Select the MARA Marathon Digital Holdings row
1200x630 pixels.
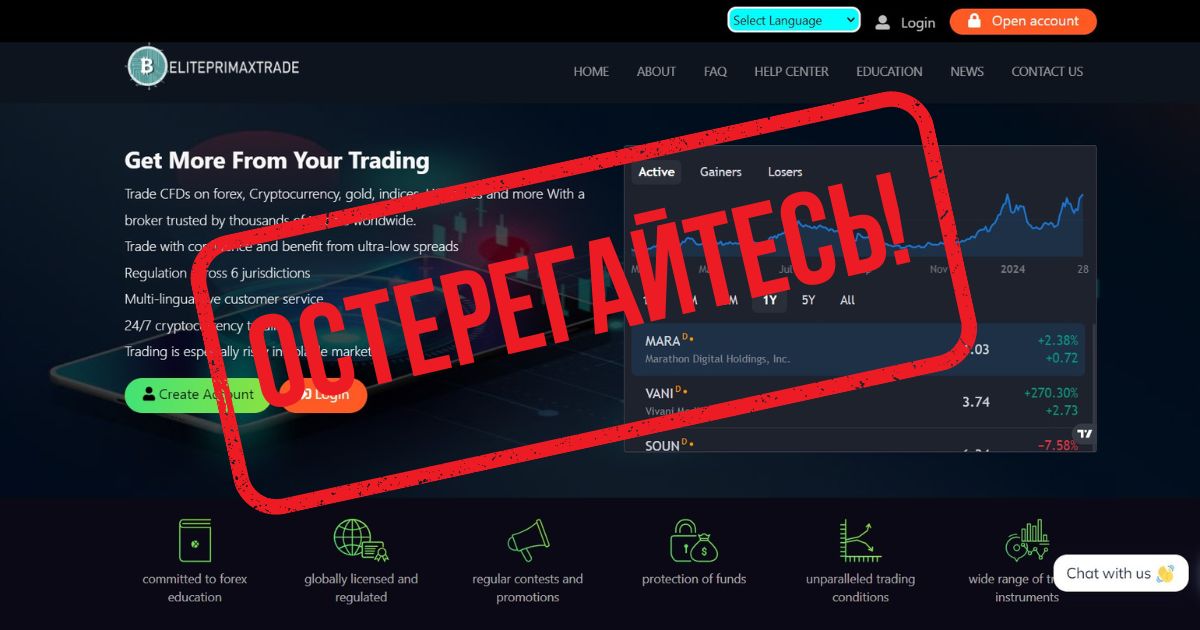[860, 349]
